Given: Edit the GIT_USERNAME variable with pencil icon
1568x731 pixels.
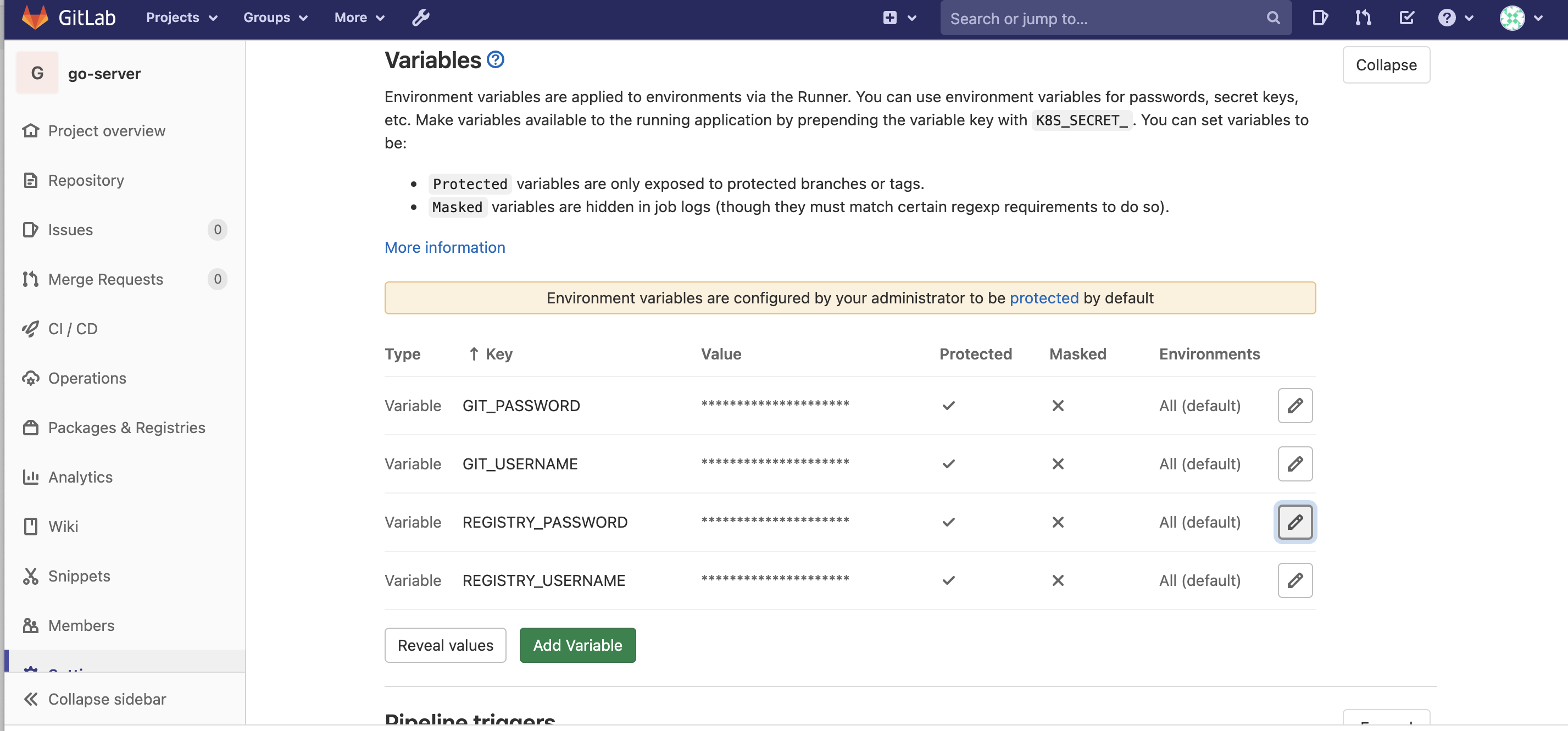Looking at the screenshot, I should 1295,464.
